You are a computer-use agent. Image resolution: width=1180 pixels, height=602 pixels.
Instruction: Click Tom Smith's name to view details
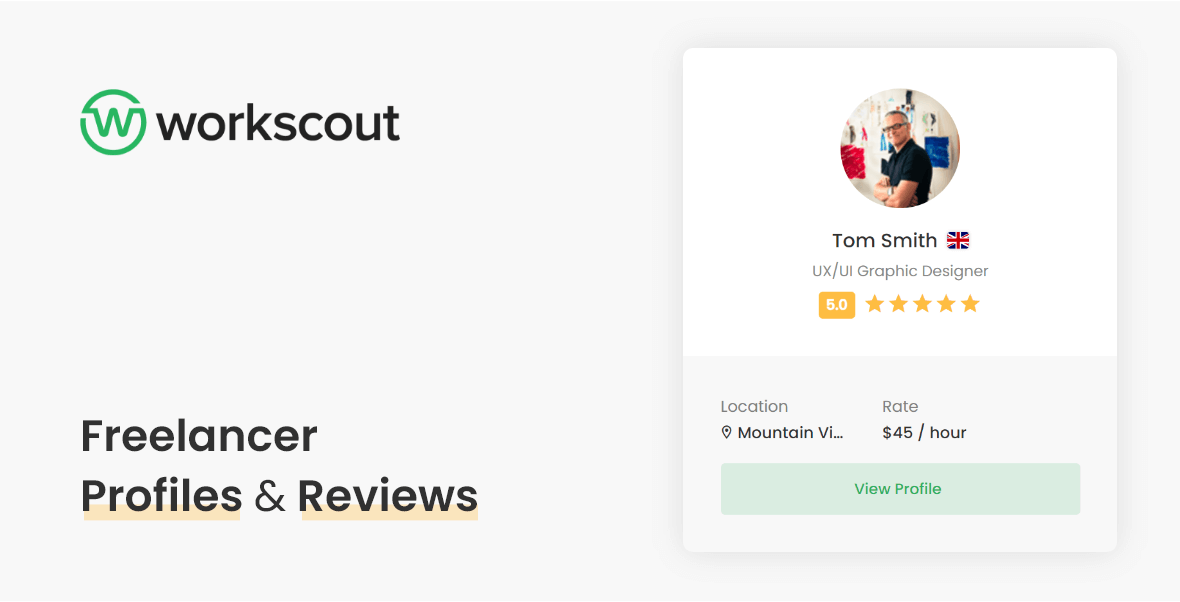[884, 240]
